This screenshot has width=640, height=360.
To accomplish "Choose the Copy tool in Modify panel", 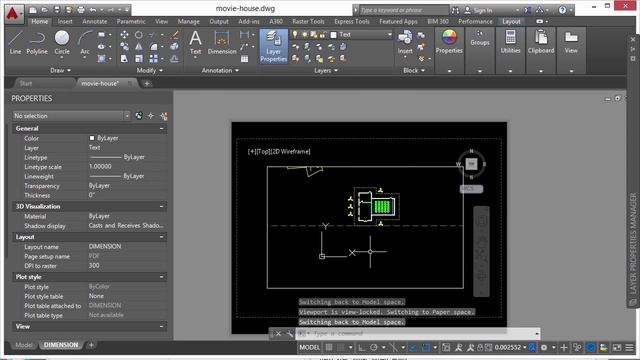I will point(124,47).
